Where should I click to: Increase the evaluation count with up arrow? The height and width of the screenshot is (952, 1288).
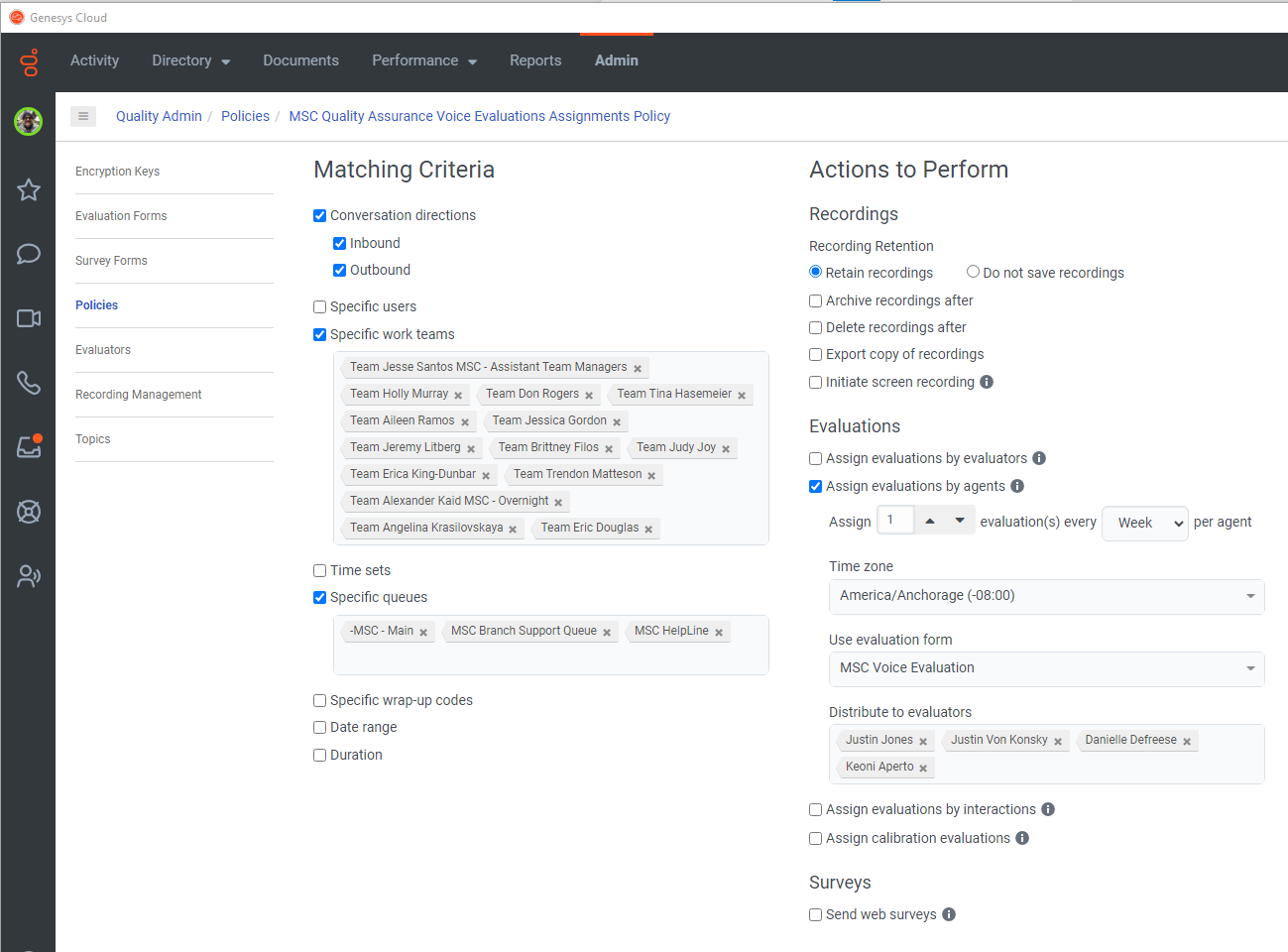[x=930, y=521]
